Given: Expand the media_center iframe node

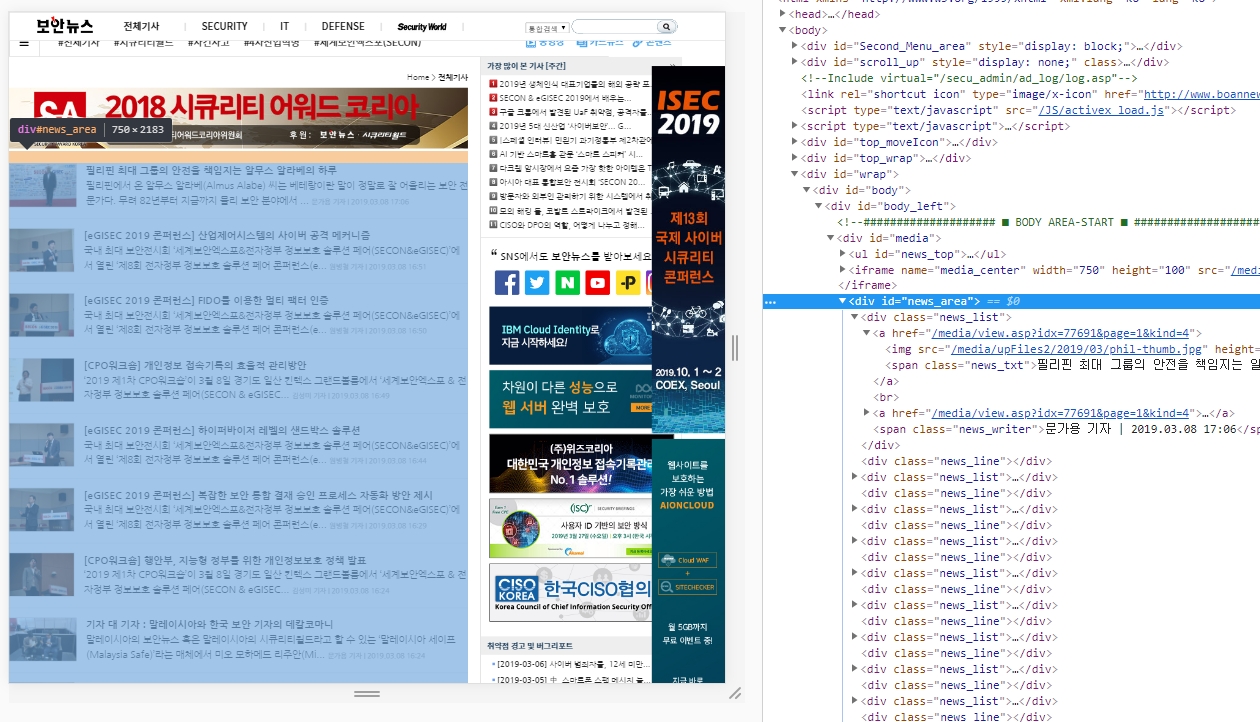Looking at the screenshot, I should coord(843,269).
